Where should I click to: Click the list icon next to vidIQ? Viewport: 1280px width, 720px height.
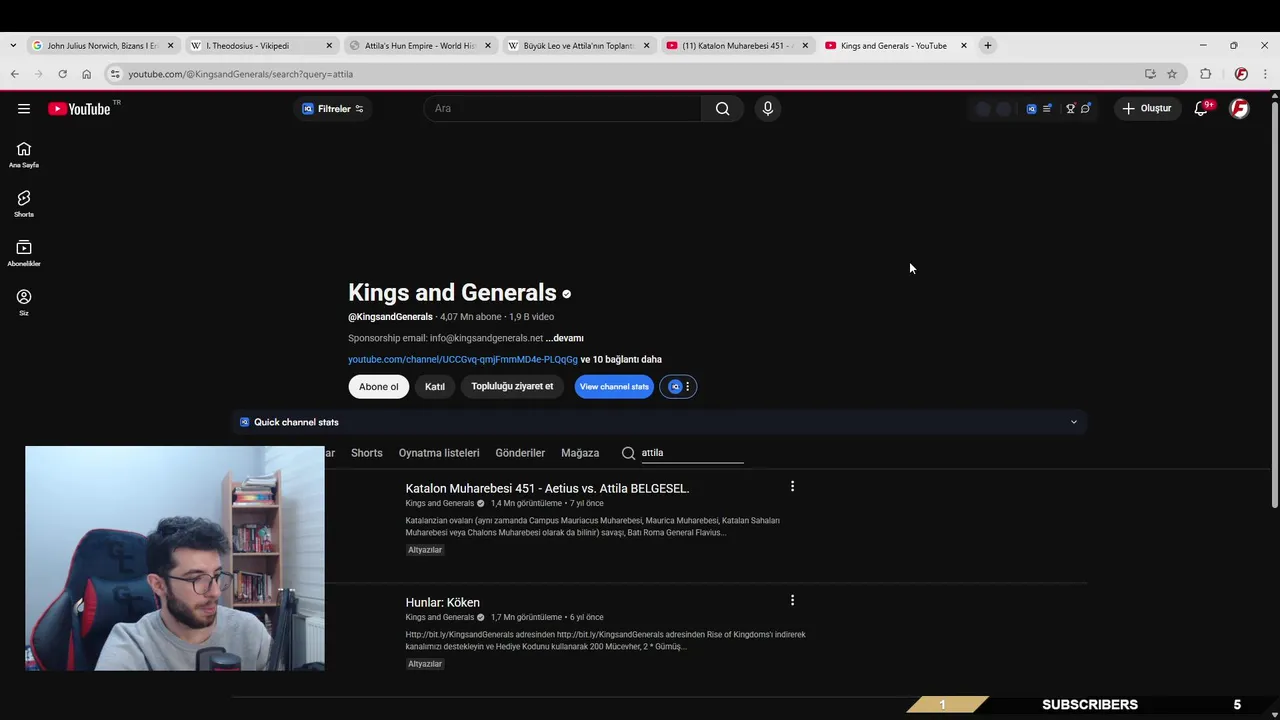1047,108
